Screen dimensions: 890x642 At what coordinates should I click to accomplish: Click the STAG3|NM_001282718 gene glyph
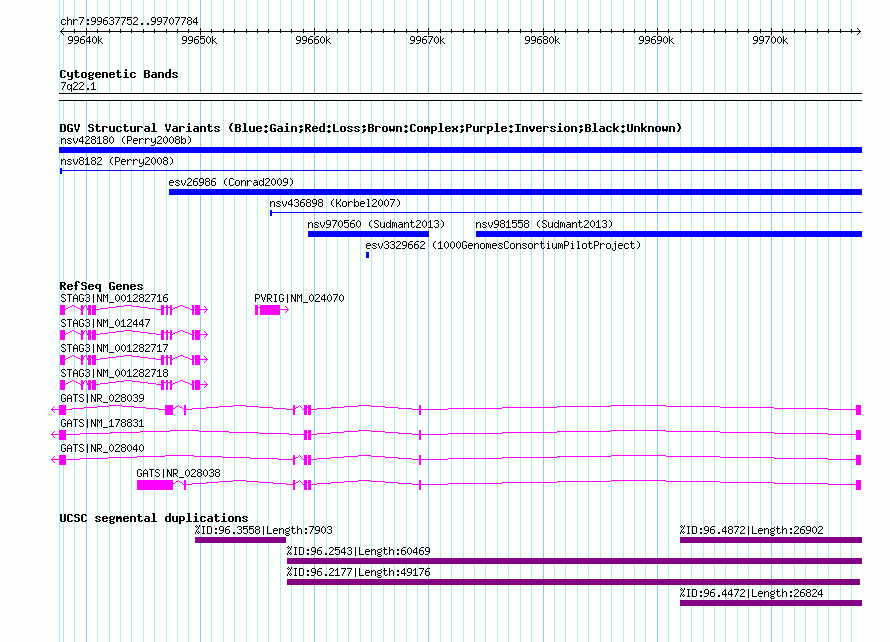pyautogui.click(x=134, y=384)
